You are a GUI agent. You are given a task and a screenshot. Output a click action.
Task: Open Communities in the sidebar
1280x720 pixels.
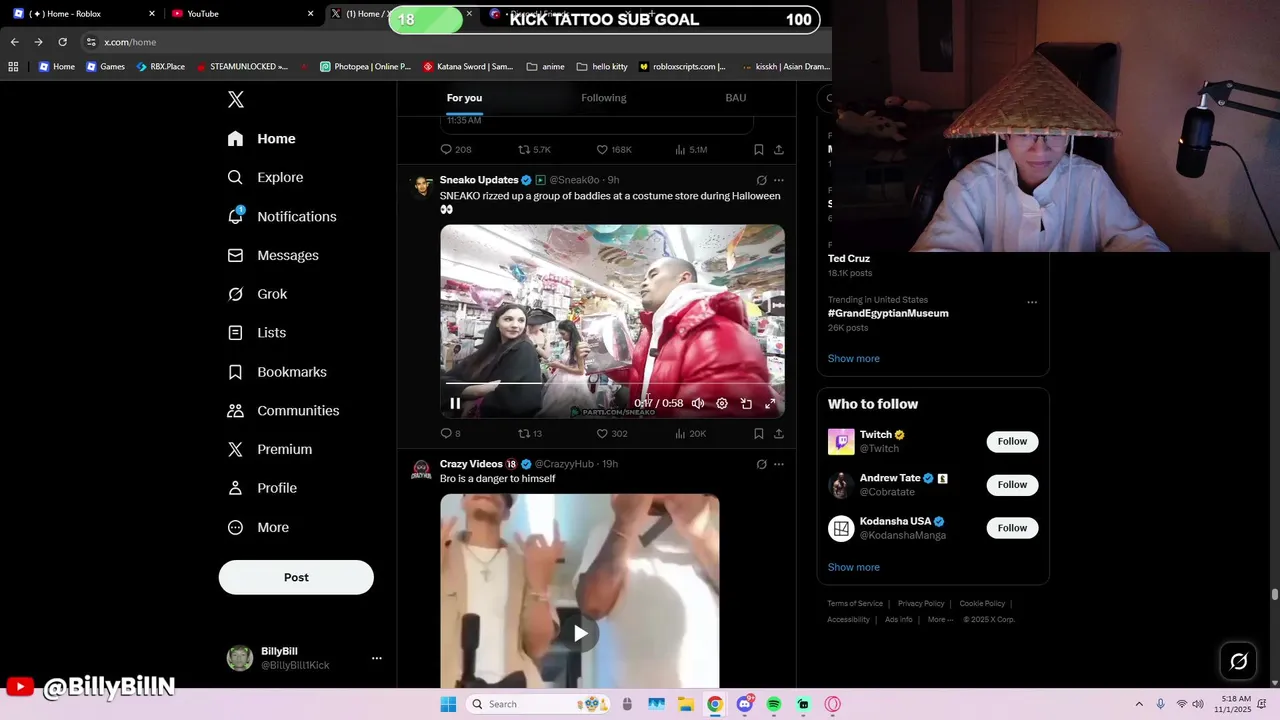pyautogui.click(x=284, y=411)
